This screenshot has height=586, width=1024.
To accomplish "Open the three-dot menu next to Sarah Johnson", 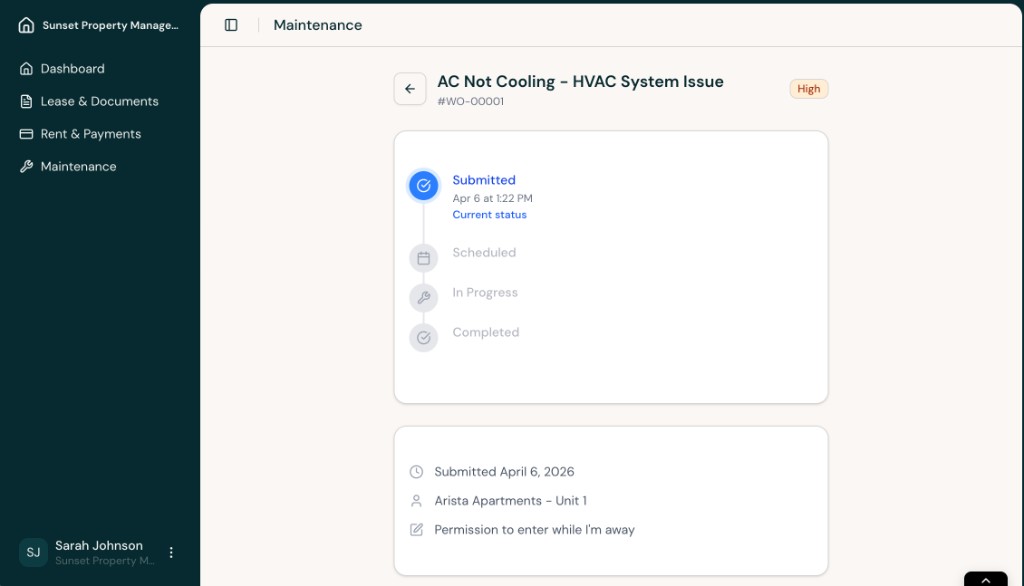I will (x=171, y=552).
